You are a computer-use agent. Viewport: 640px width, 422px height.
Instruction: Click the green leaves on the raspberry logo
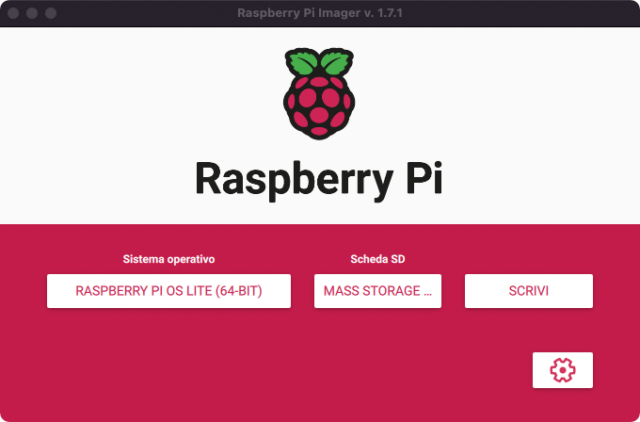(x=318, y=62)
